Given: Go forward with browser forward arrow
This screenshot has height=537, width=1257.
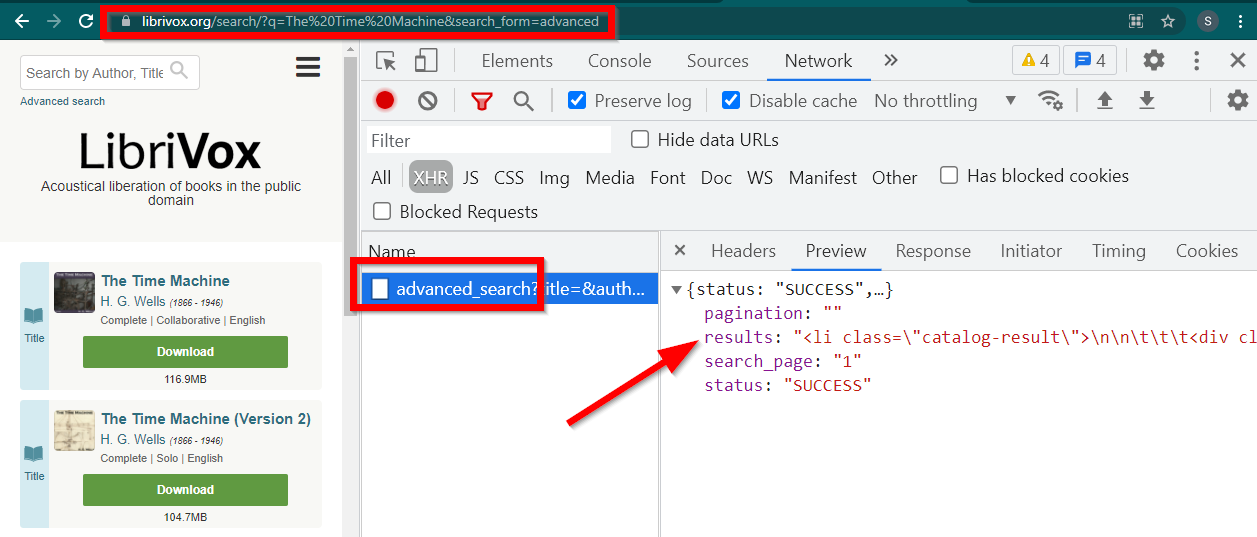Looking at the screenshot, I should [54, 21].
